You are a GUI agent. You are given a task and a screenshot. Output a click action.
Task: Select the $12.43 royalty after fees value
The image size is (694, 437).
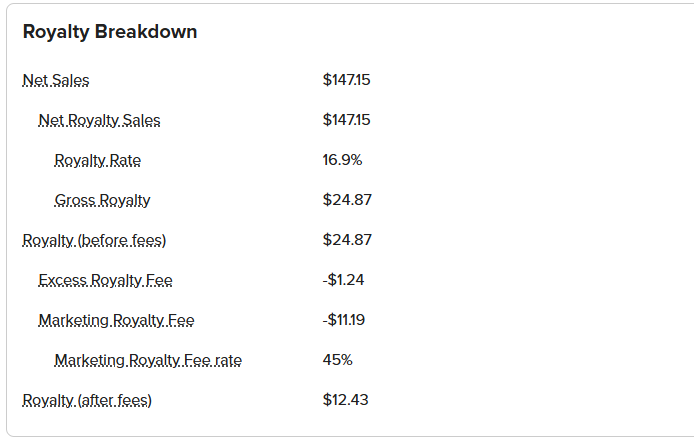click(345, 400)
